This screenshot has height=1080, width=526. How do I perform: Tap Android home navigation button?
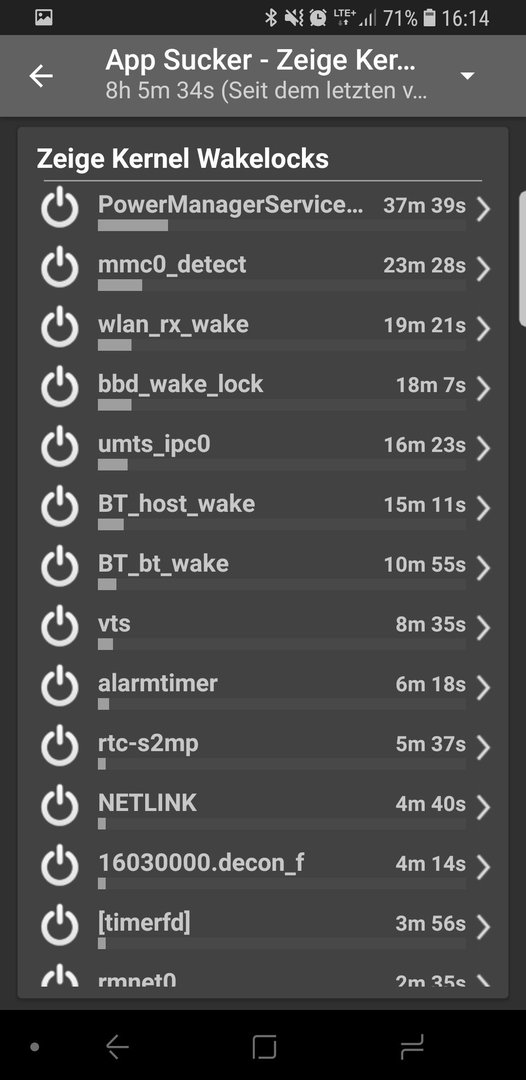tap(264, 1047)
